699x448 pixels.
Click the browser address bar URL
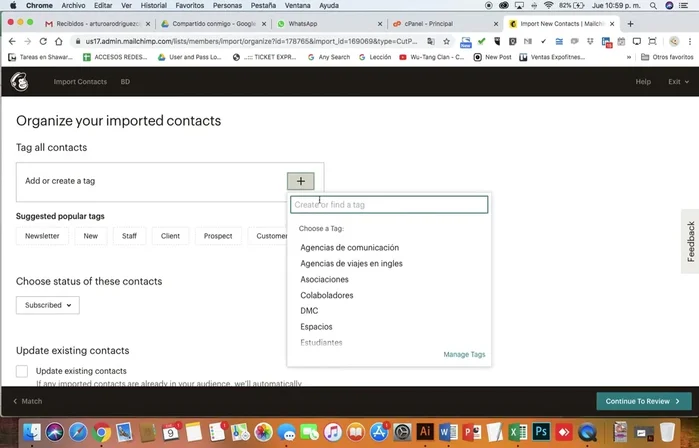pyautogui.click(x=251, y=41)
